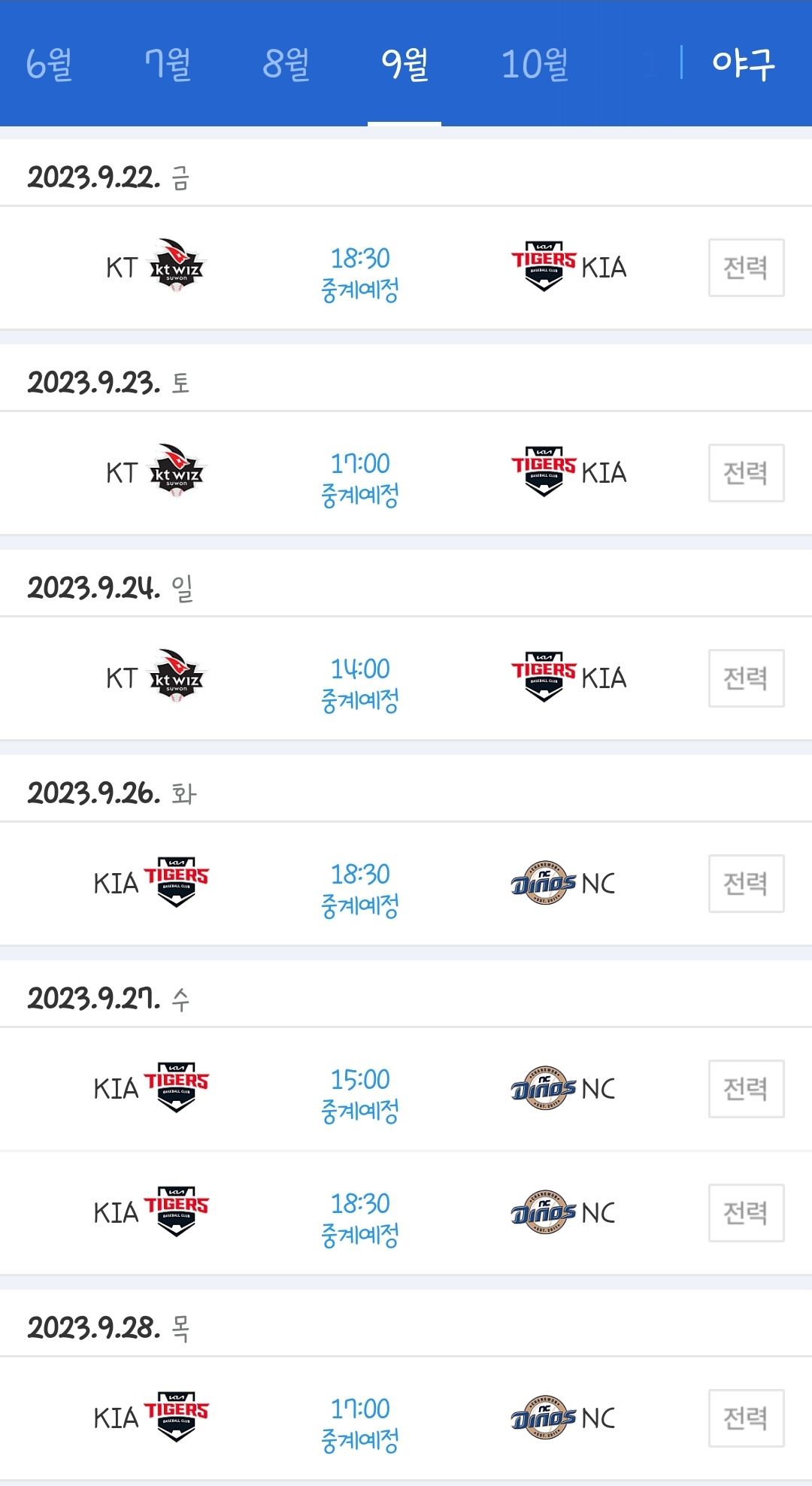Click the NC Dinos logo on 2023.9.28
Image resolution: width=812 pixels, height=1486 pixels.
pyautogui.click(x=544, y=1418)
